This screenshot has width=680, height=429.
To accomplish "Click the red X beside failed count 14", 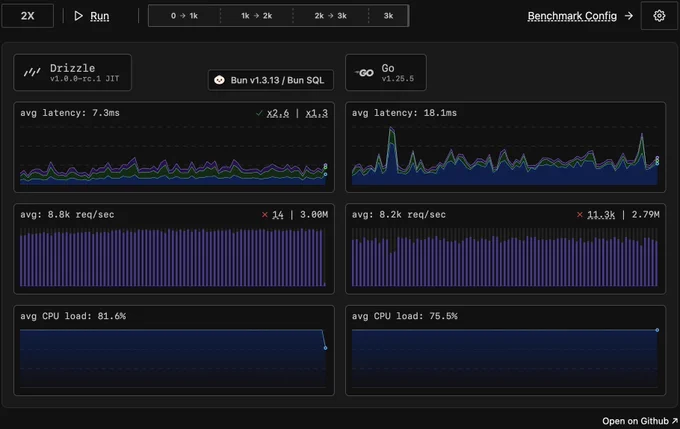I will [265, 215].
